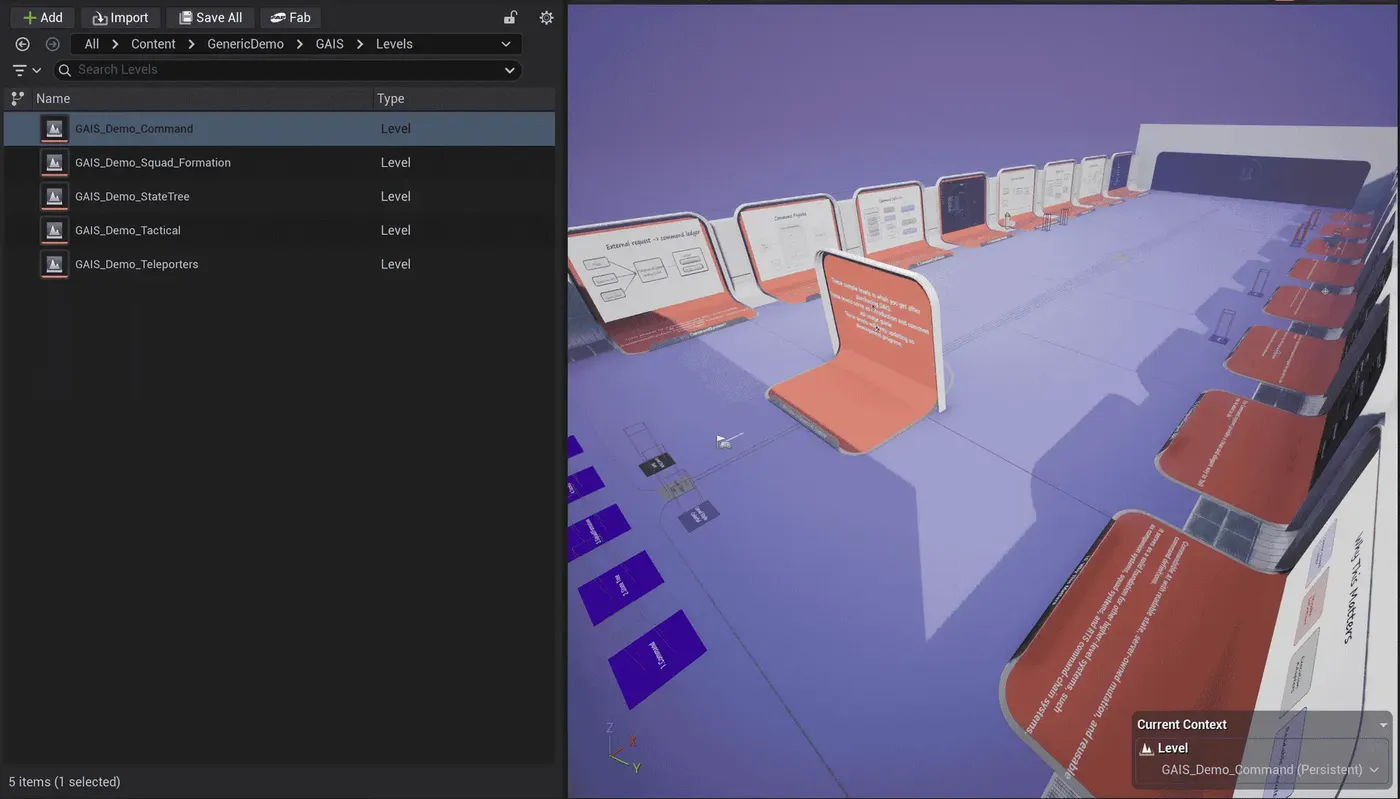Viewport: 1400px width, 799px height.
Task: Click the Add button
Action: pos(42,18)
